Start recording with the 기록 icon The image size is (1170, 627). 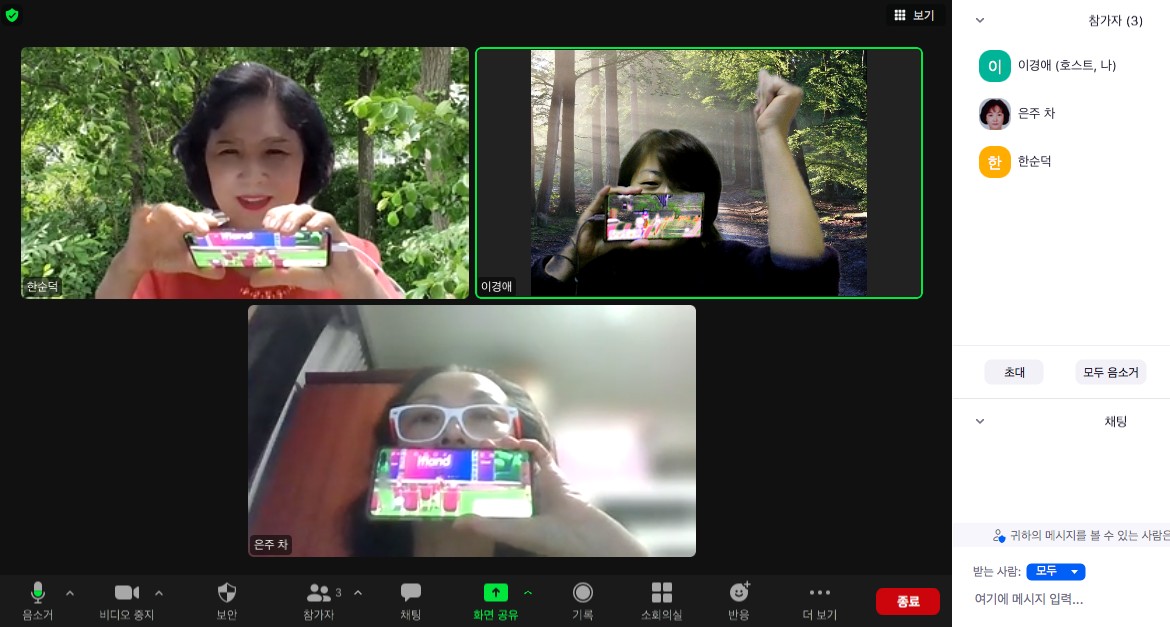583,593
